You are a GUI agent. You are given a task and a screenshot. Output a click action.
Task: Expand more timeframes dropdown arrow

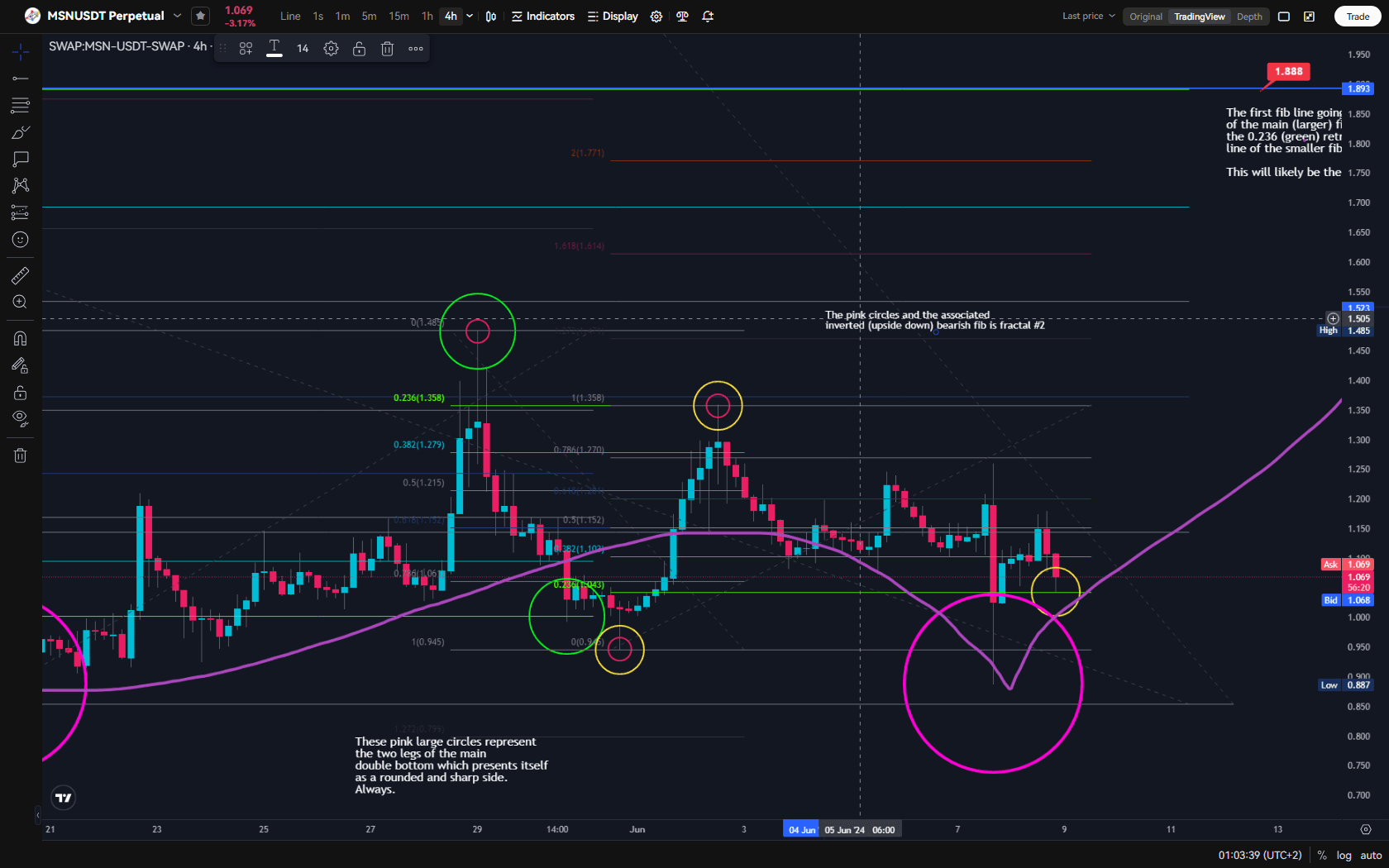(470, 17)
